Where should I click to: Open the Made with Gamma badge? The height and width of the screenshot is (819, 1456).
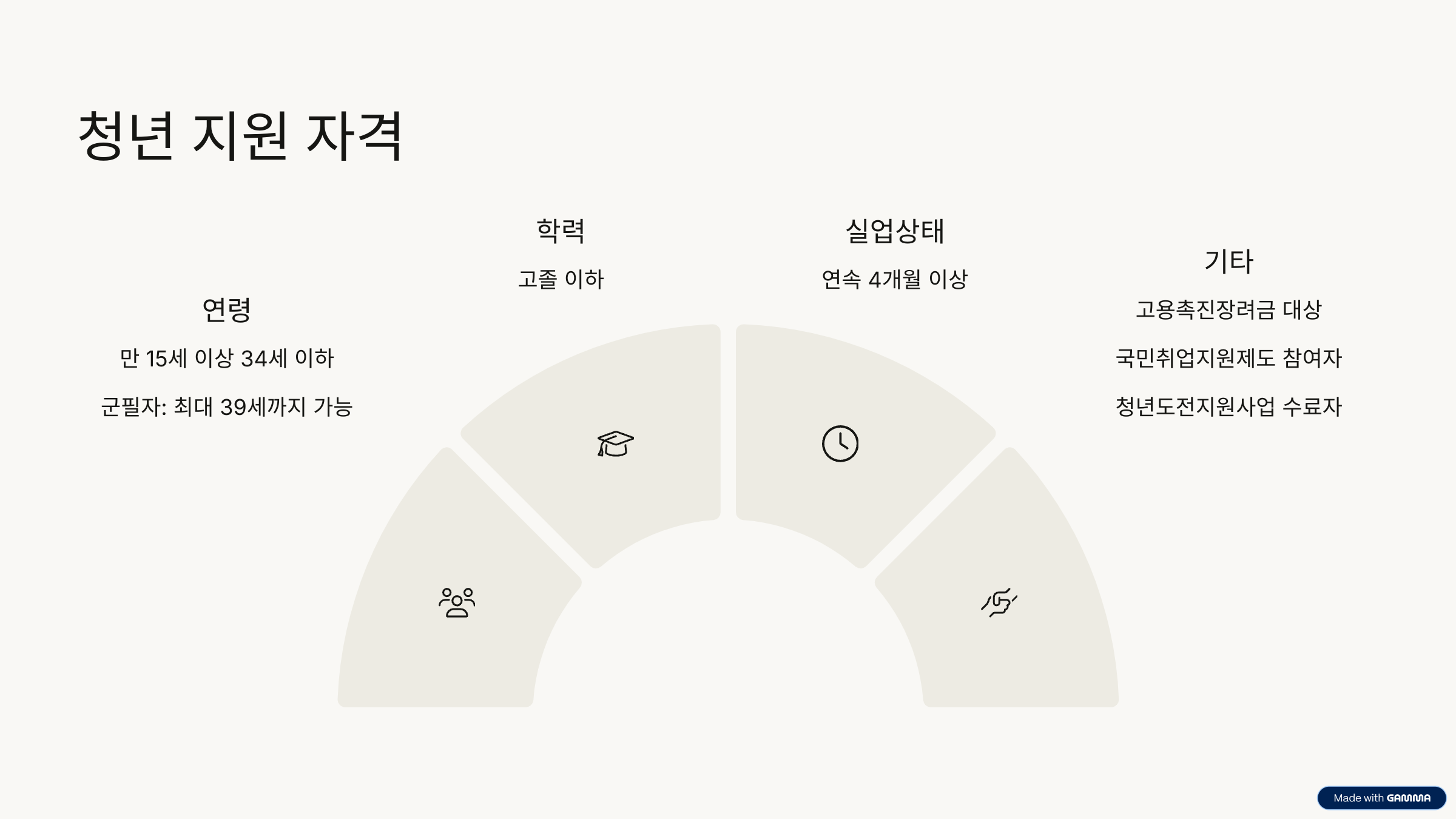click(x=1381, y=798)
